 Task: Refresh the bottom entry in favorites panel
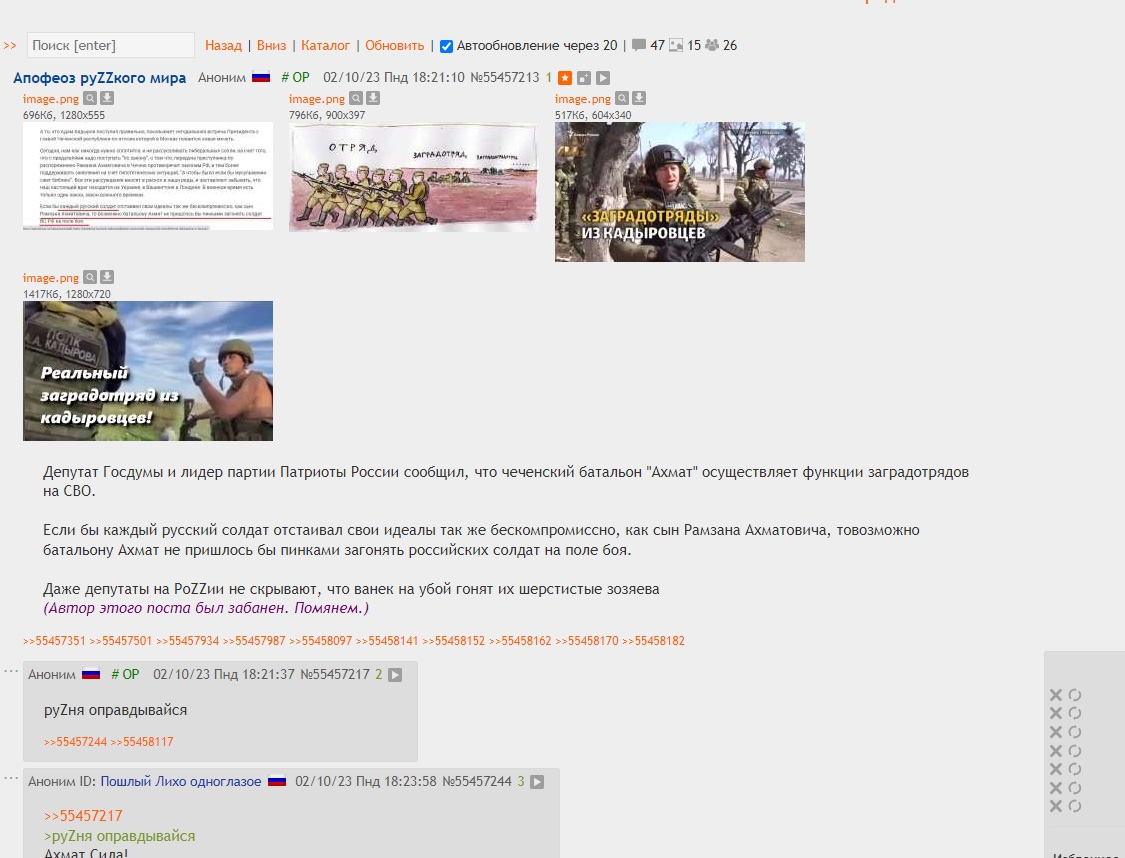1075,806
